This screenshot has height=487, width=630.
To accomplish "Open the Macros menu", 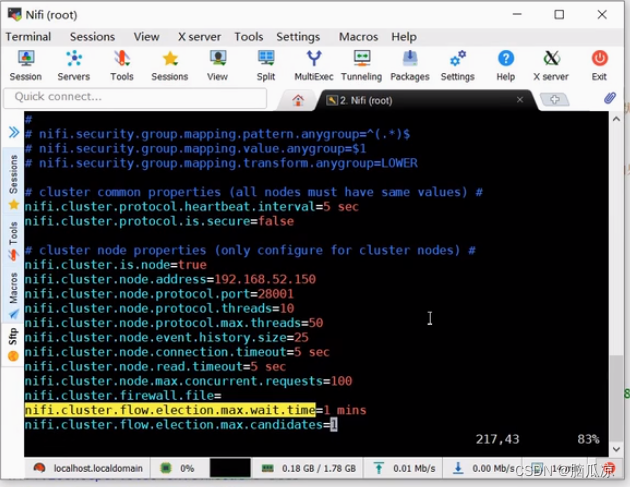I will click(358, 37).
